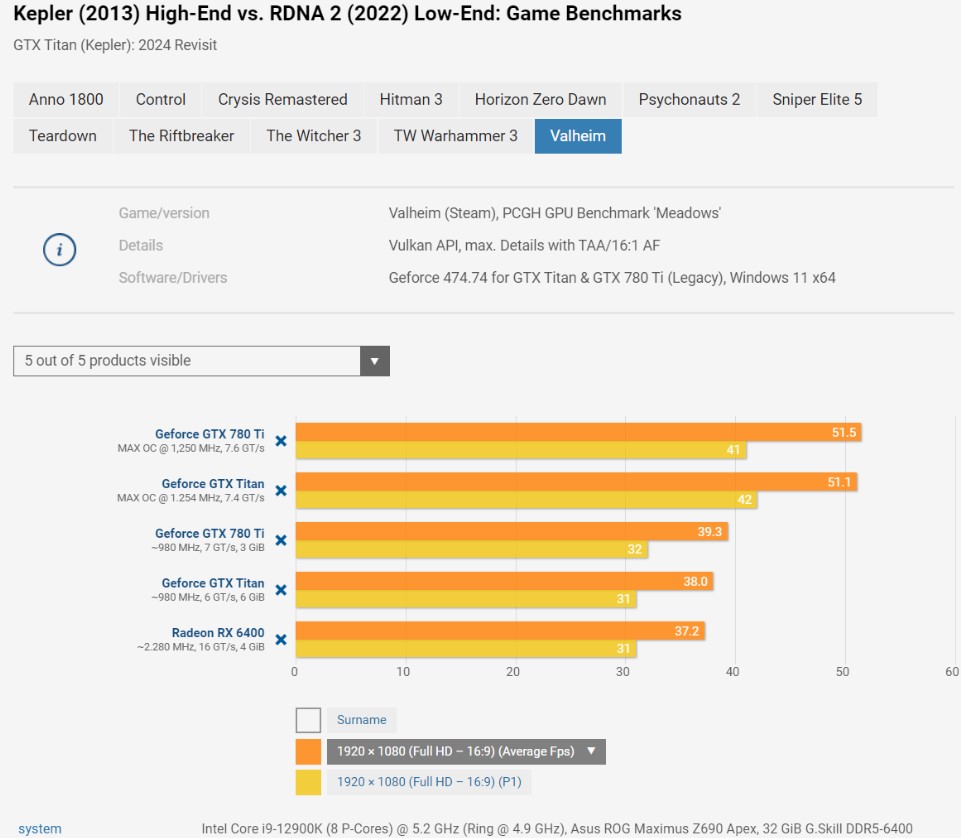
Task: Select The Witcher 3 tab
Action: point(314,136)
